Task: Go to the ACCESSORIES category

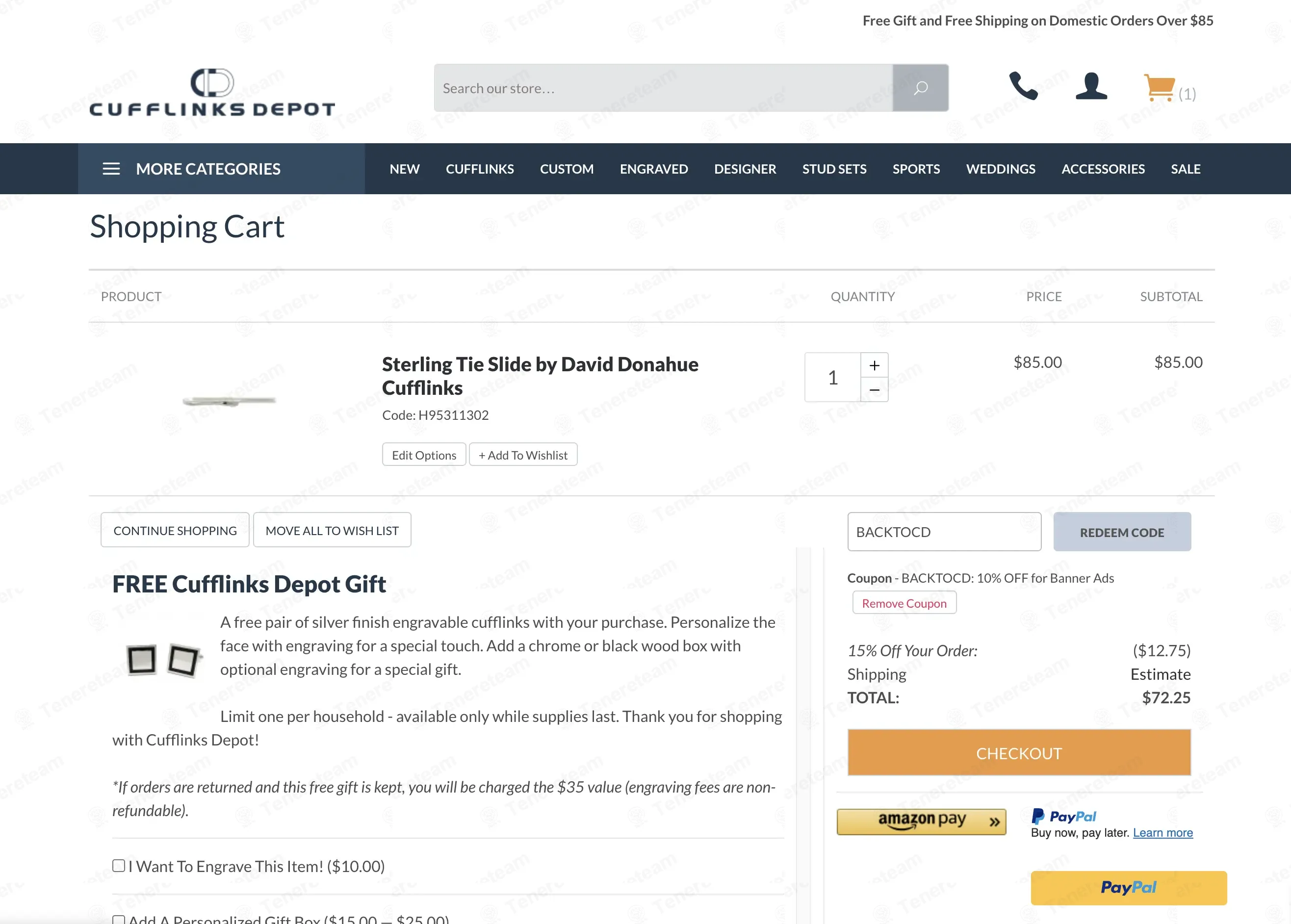Action: click(x=1103, y=169)
